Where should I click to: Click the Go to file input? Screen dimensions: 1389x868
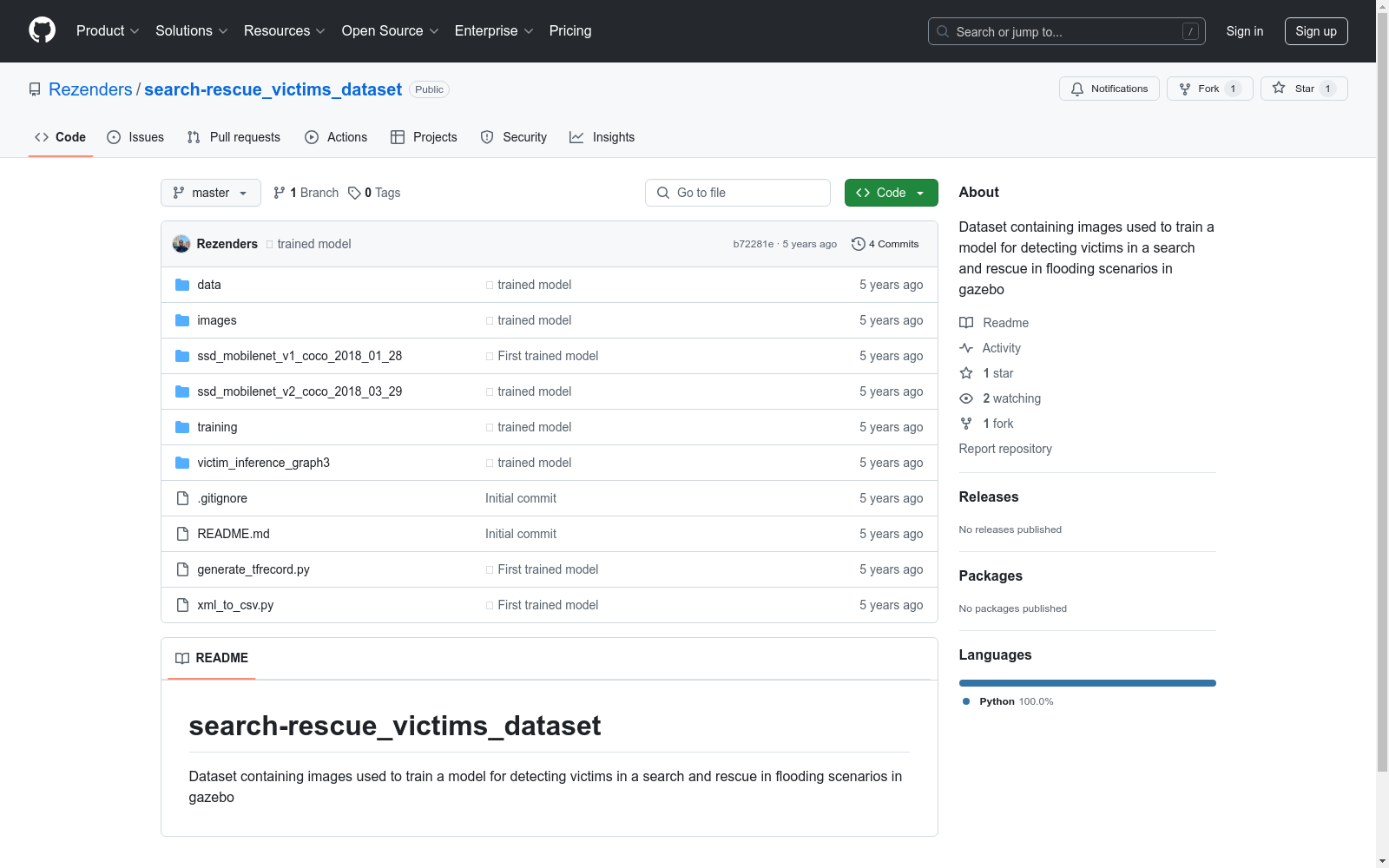coord(738,193)
